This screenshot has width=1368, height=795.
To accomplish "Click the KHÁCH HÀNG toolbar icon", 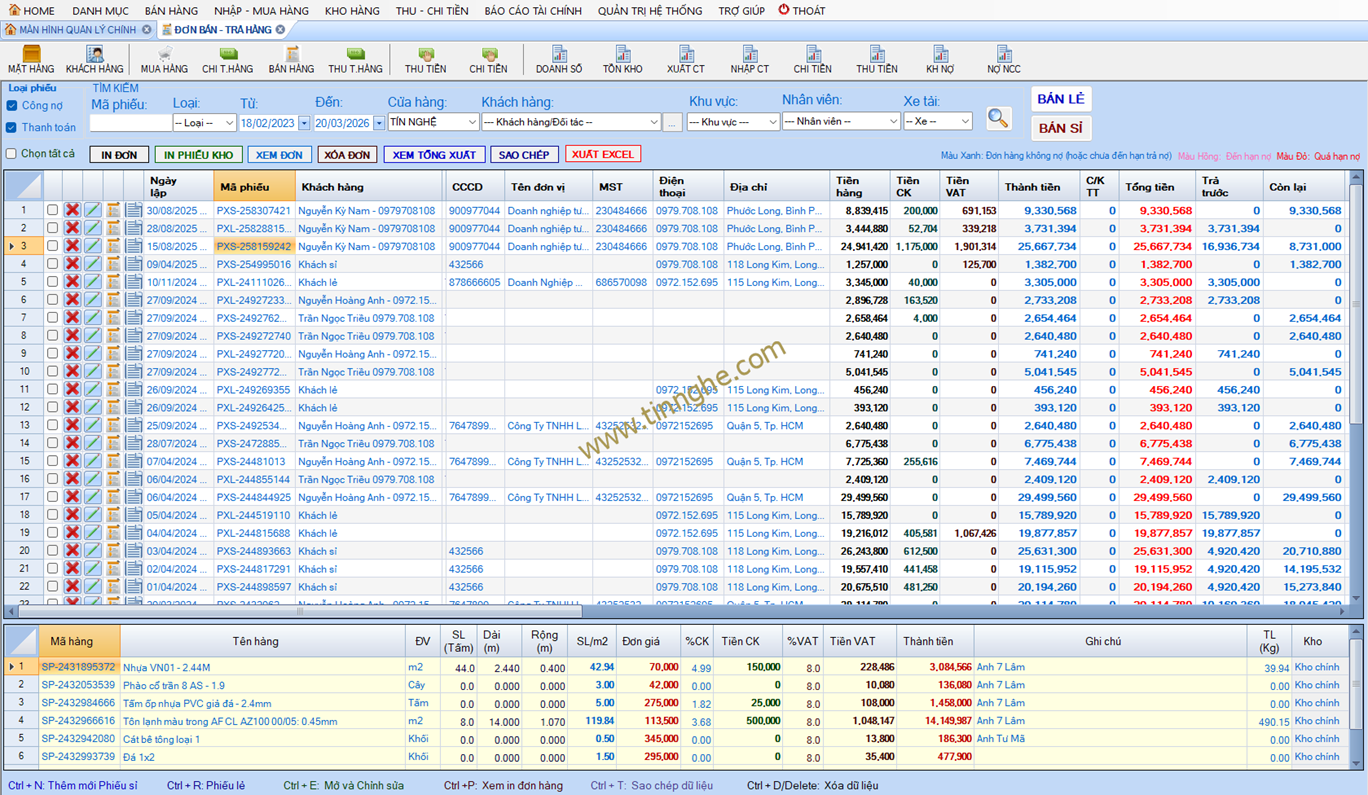I will click(95, 59).
